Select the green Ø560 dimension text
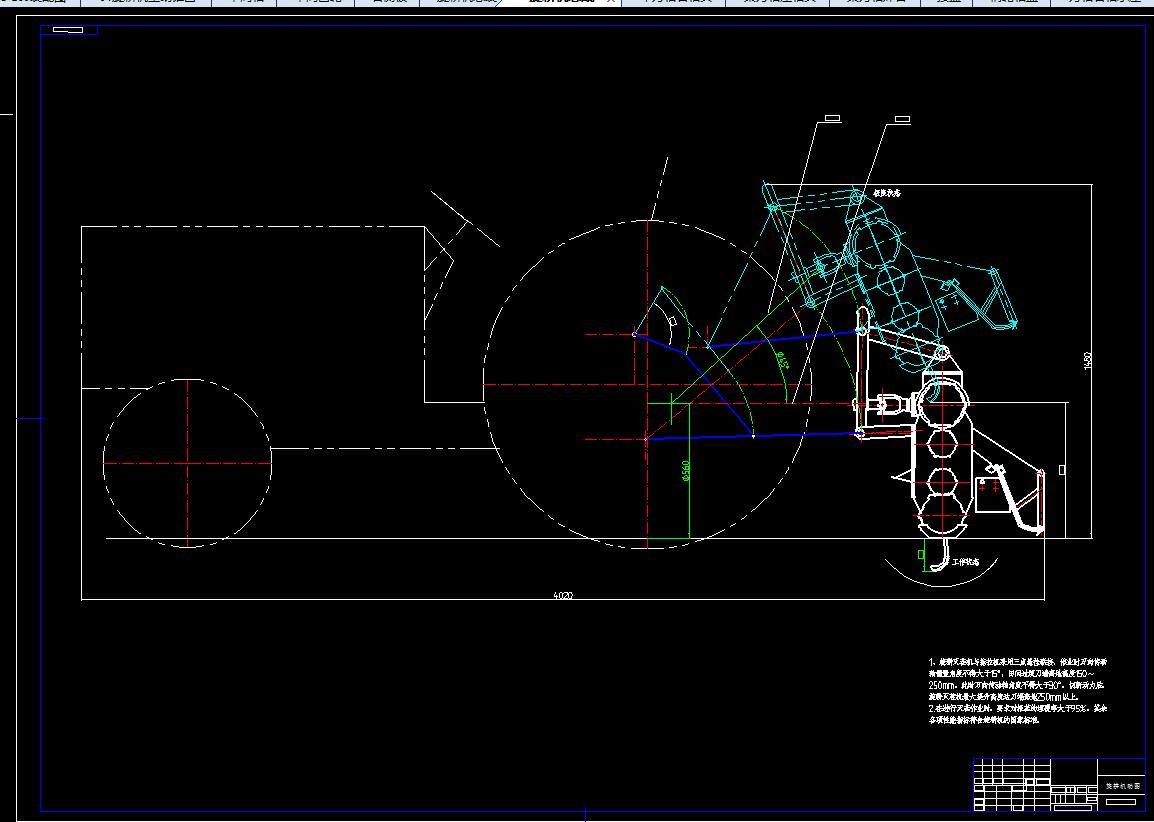Screen dimensions: 1154x822 coord(686,471)
